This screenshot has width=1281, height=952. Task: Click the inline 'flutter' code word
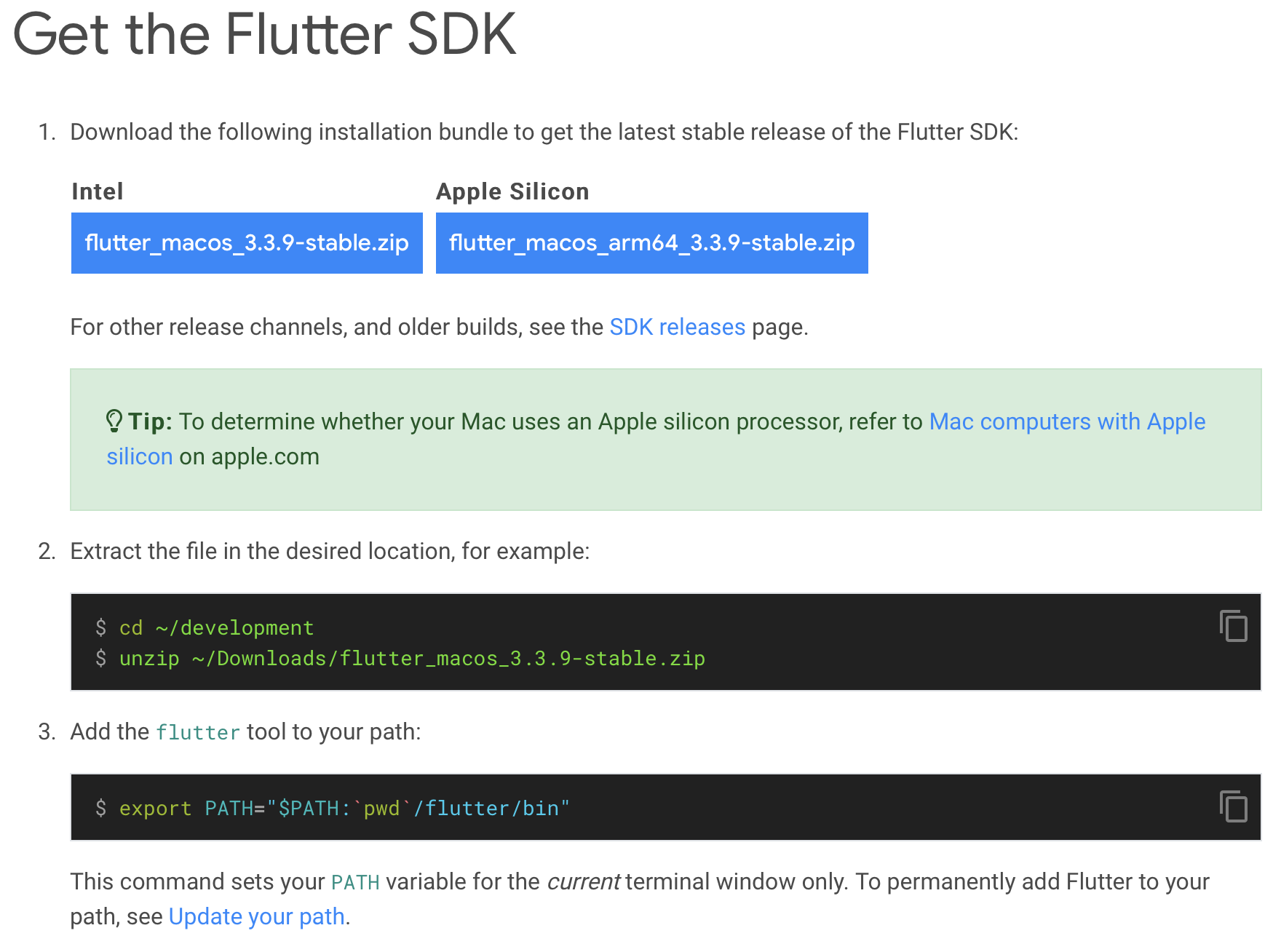pyautogui.click(x=198, y=733)
